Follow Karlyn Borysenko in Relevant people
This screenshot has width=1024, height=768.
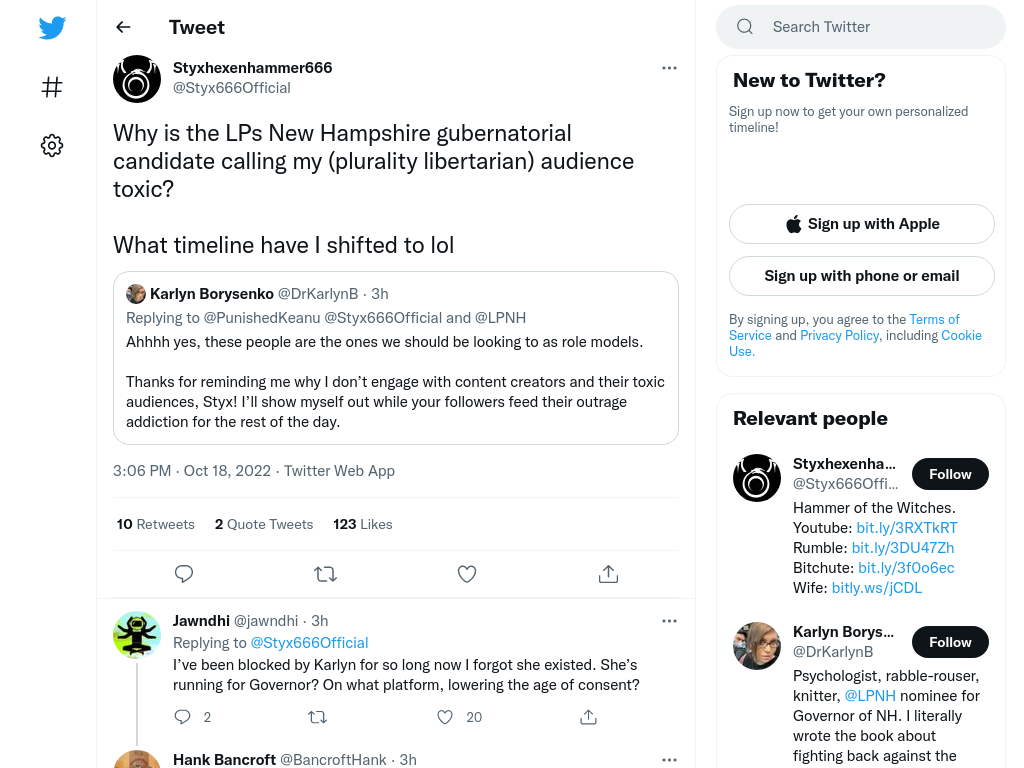pos(950,643)
